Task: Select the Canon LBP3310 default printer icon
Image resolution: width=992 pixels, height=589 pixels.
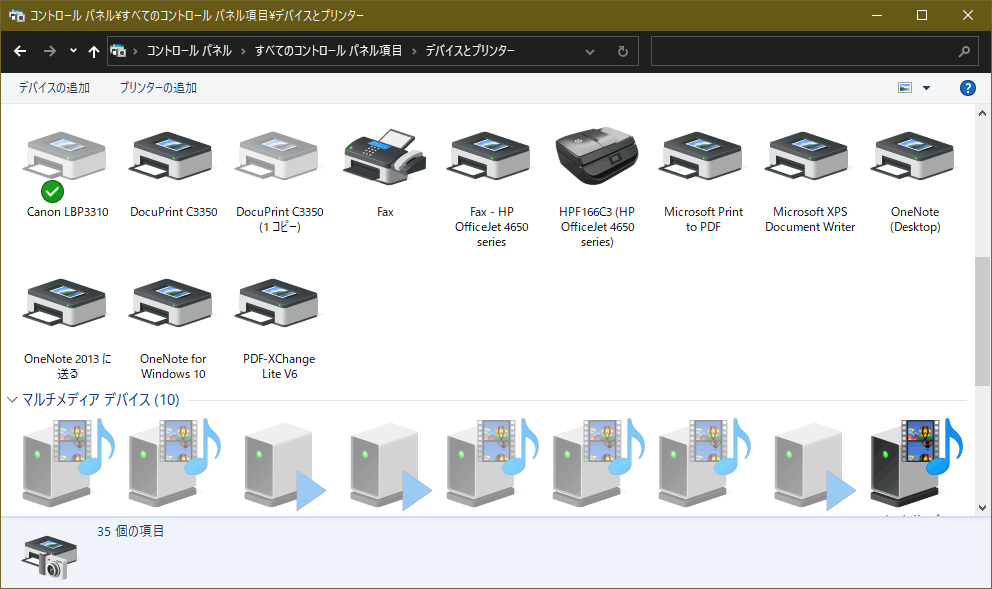Action: 66,166
